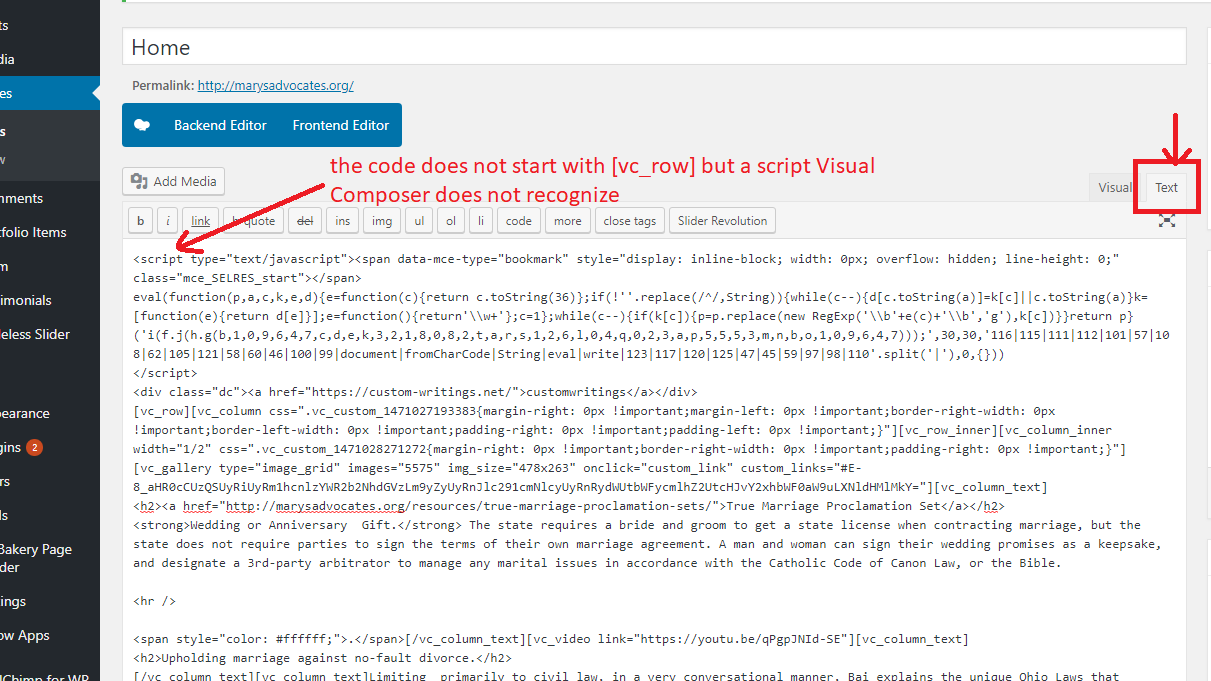The image size is (1211, 681).
Task: Toggle distraction-free fullscreen icon
Action: [1166, 220]
